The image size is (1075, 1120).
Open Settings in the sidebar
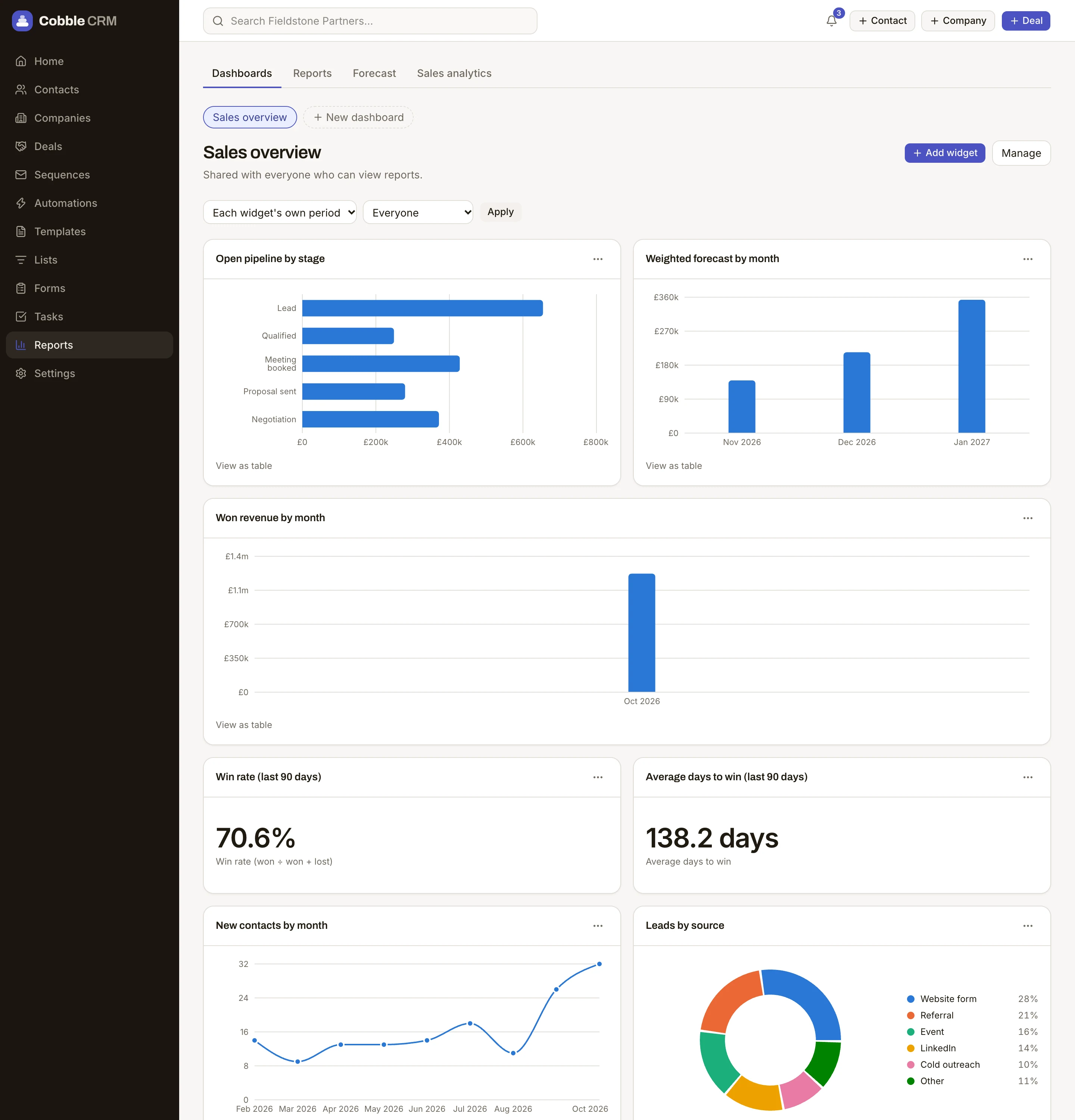89,373
